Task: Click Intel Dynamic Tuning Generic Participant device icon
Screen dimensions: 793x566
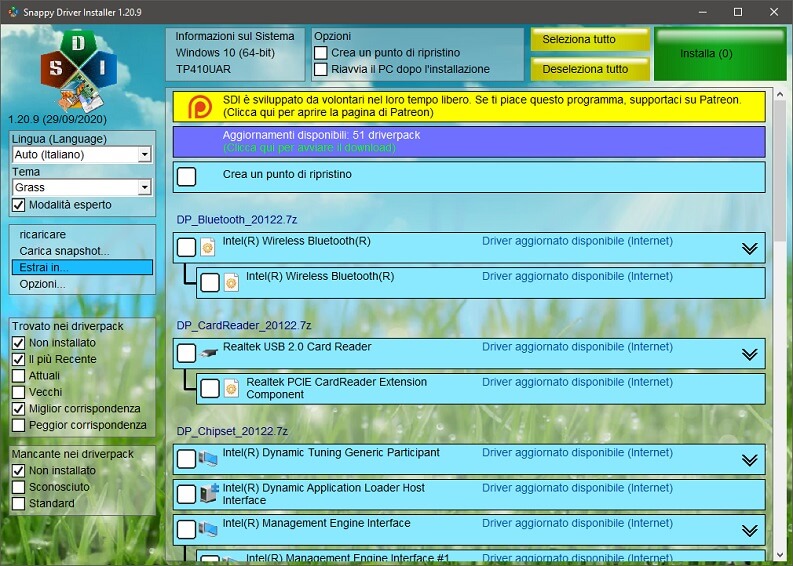Action: click(208, 459)
